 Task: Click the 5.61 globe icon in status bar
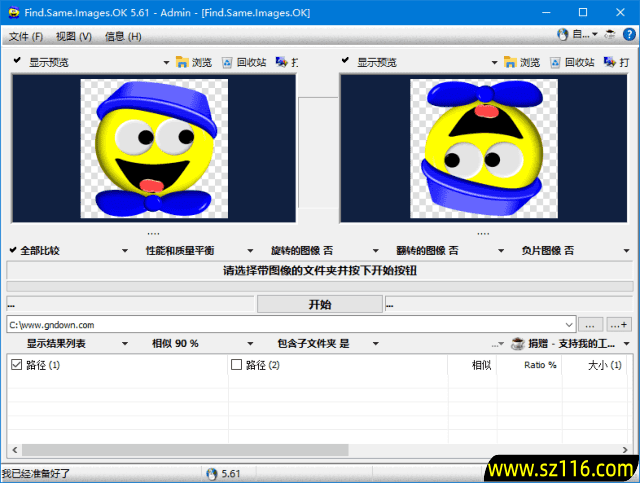tap(212, 474)
